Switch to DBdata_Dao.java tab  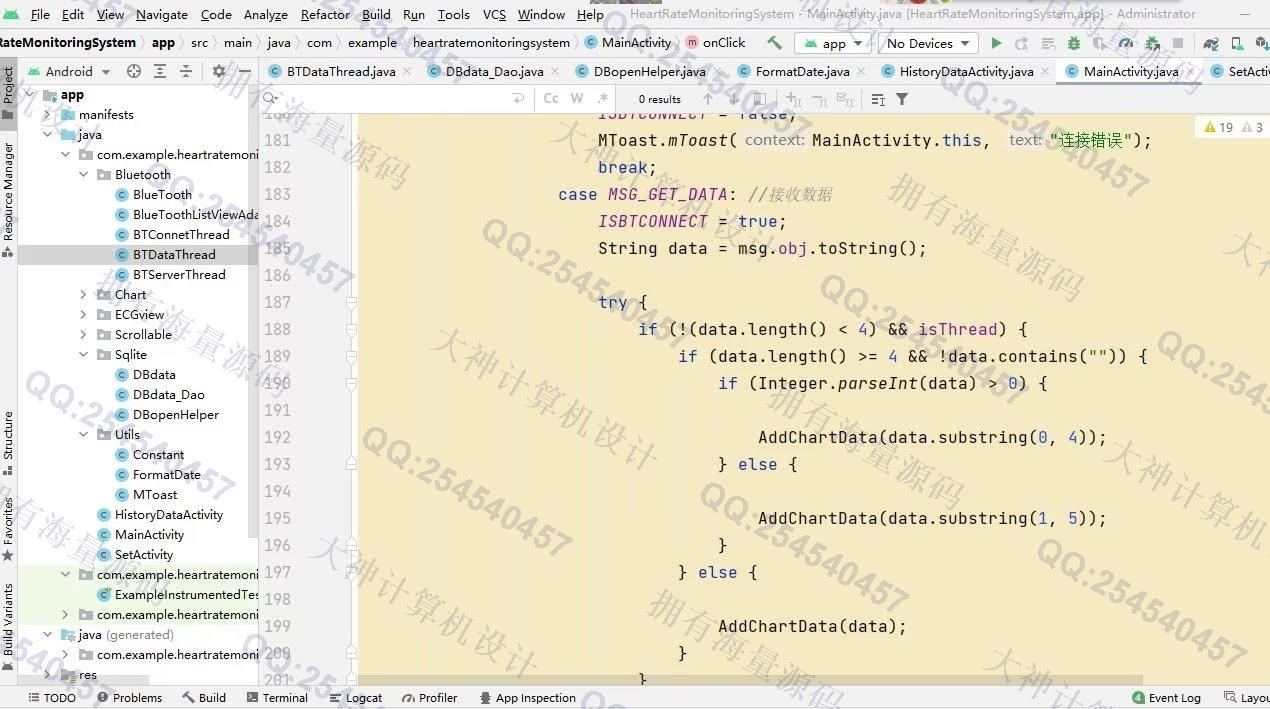[494, 71]
